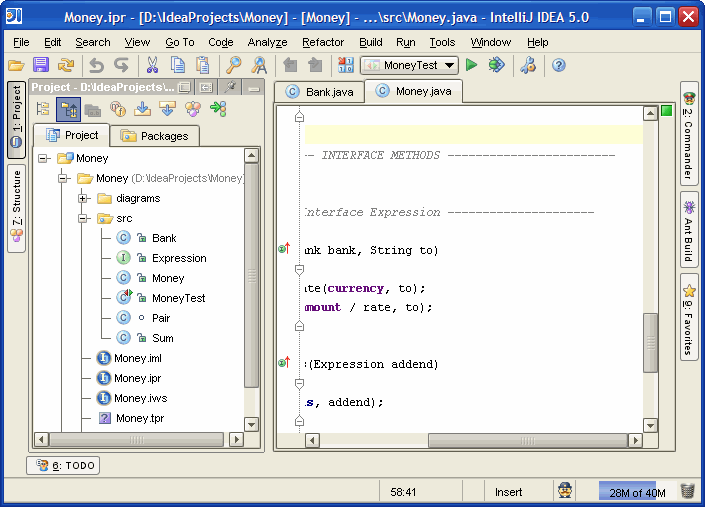This screenshot has height=507, width=705.
Task: Hide the Project panel via minimize button
Action: coord(254,87)
